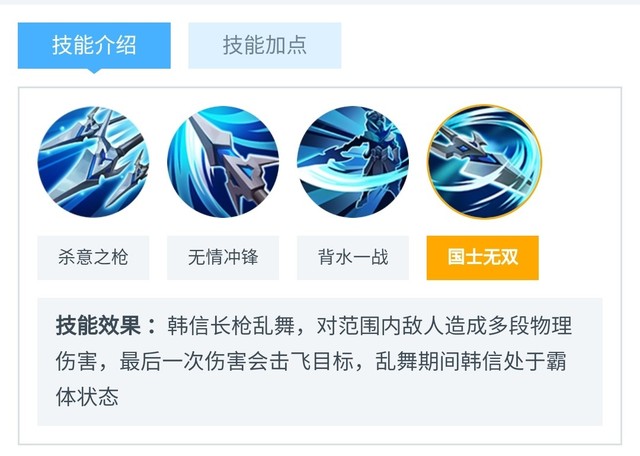This screenshot has height=456, width=640.
Task: Open the 技能加点 tab
Action: tap(264, 45)
